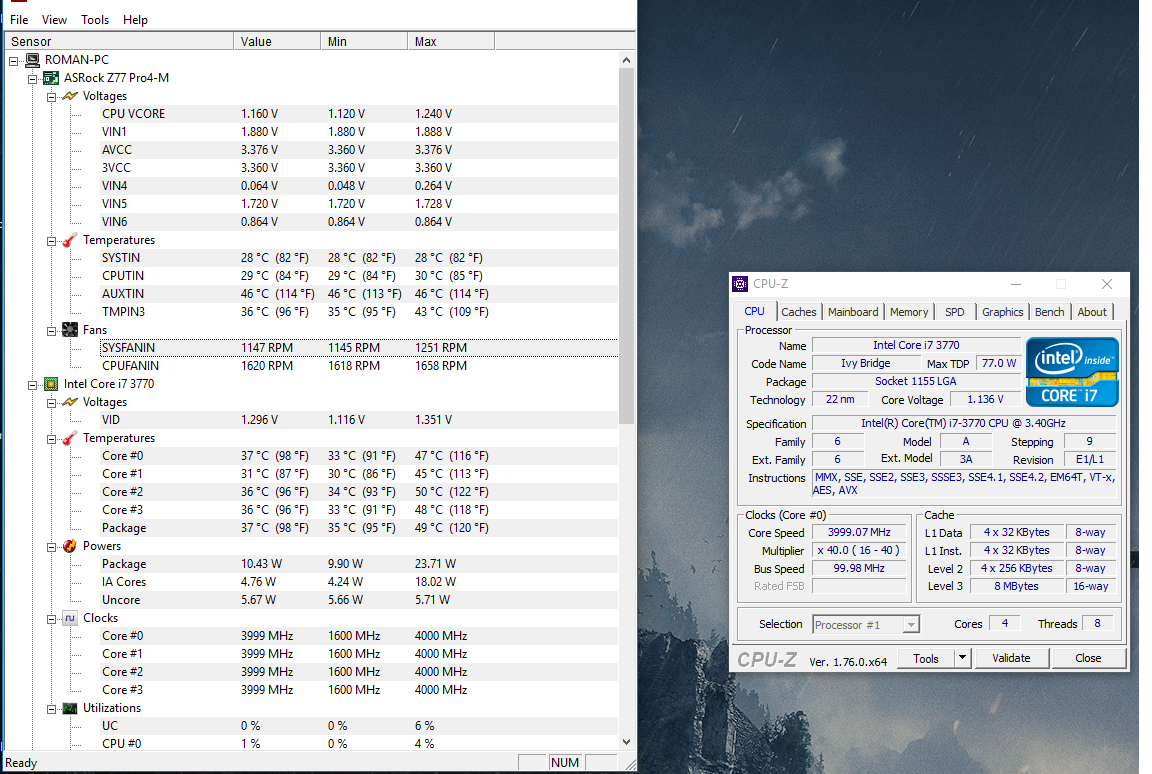The width and height of the screenshot is (1152, 774).
Task: Click the Close button in CPU-Z
Action: pos(1088,658)
